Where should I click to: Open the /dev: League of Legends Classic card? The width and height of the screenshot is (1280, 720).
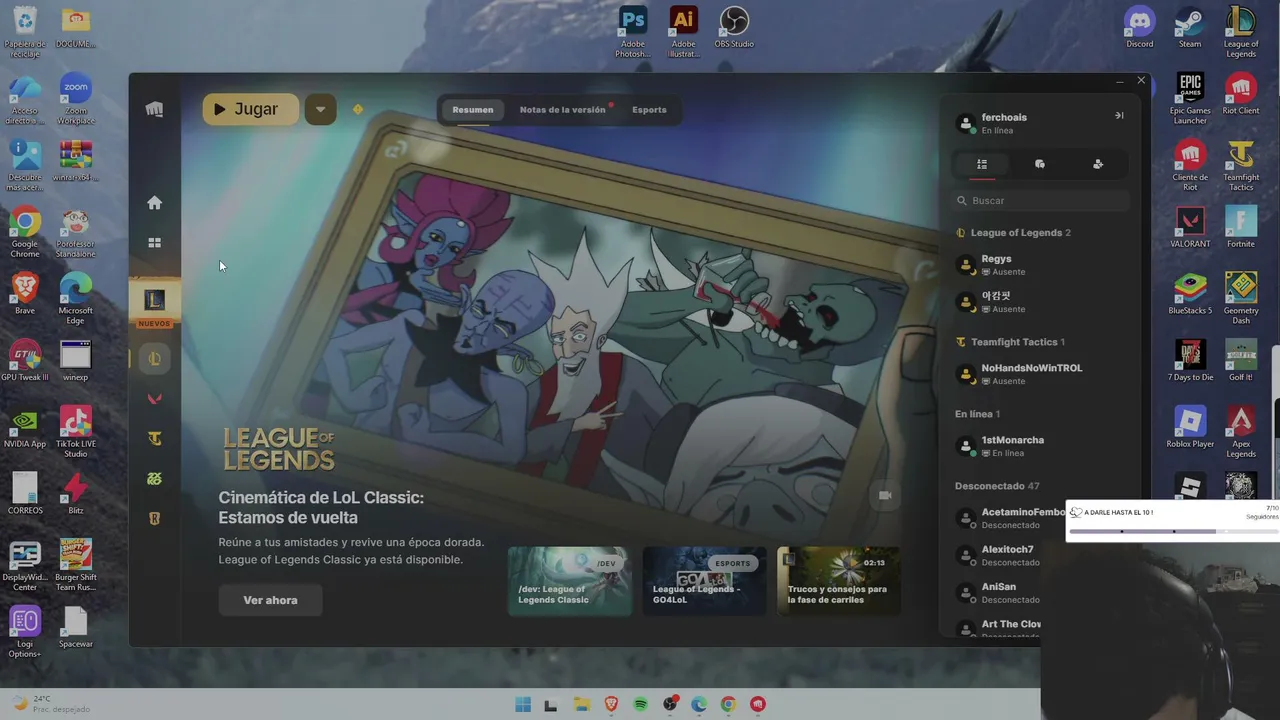[569, 581]
